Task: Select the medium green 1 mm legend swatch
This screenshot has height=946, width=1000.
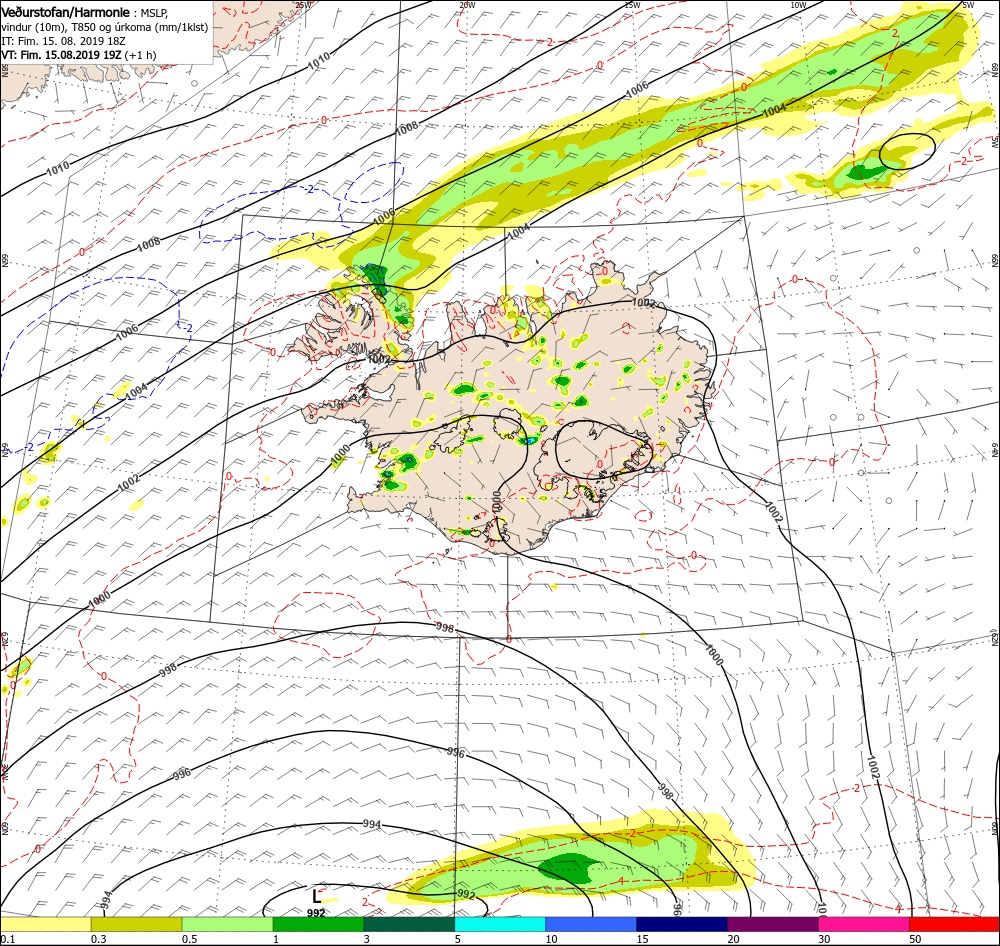Action: pos(318,925)
